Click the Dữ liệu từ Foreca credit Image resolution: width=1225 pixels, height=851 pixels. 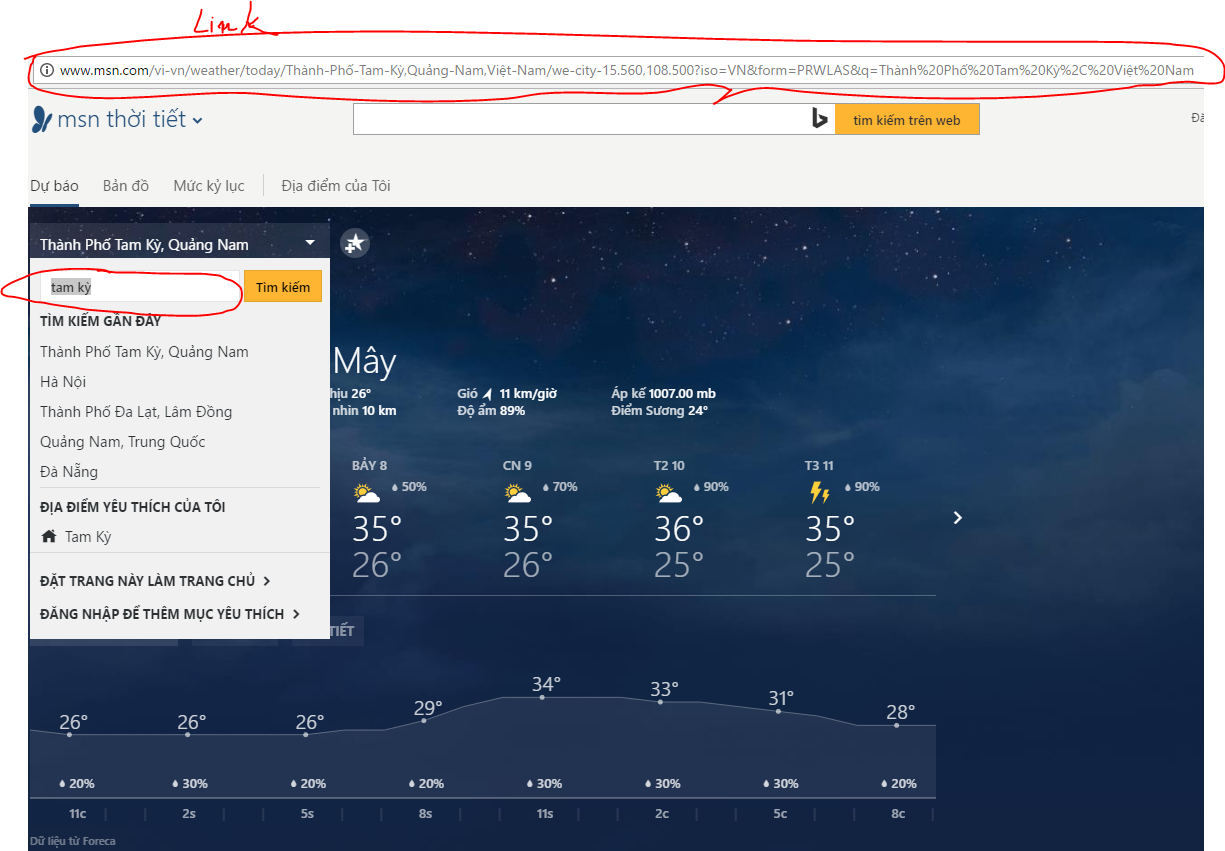point(72,841)
